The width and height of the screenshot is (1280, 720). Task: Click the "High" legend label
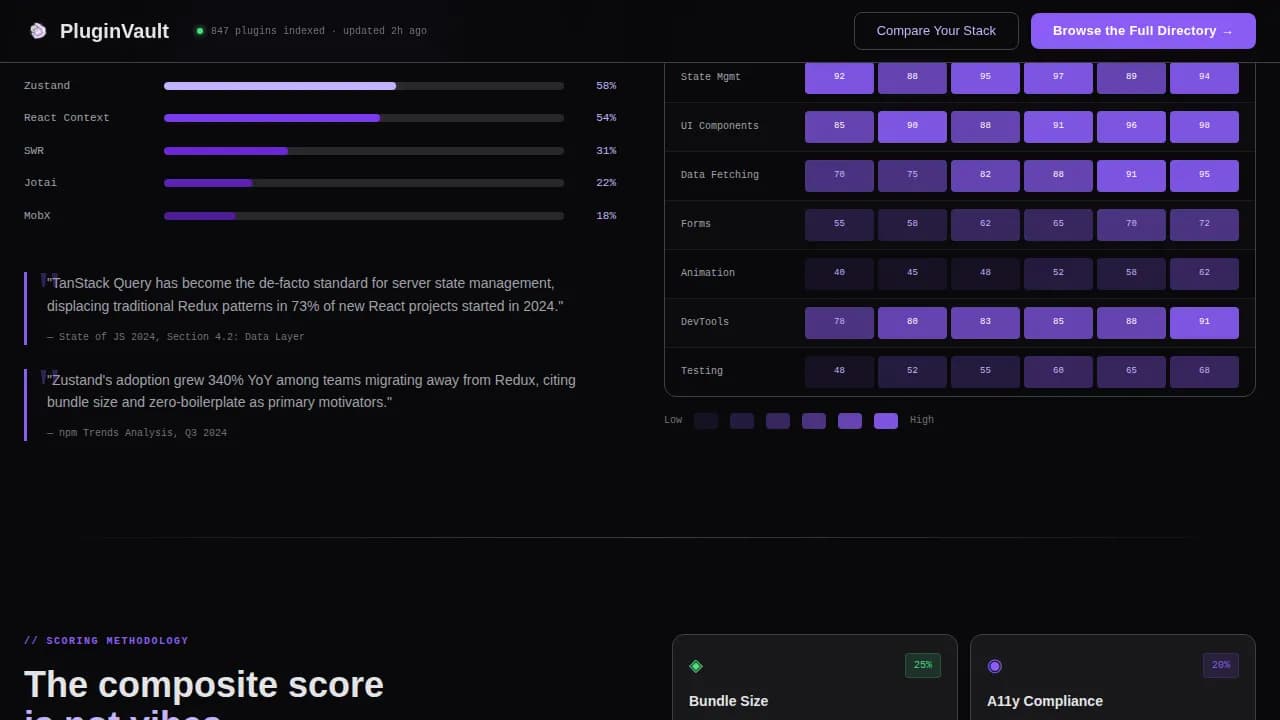click(x=922, y=420)
